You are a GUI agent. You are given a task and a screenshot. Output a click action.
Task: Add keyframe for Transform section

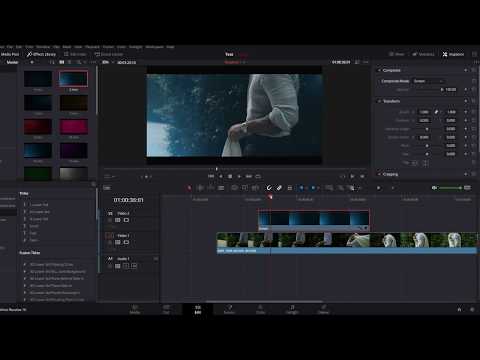point(466,101)
